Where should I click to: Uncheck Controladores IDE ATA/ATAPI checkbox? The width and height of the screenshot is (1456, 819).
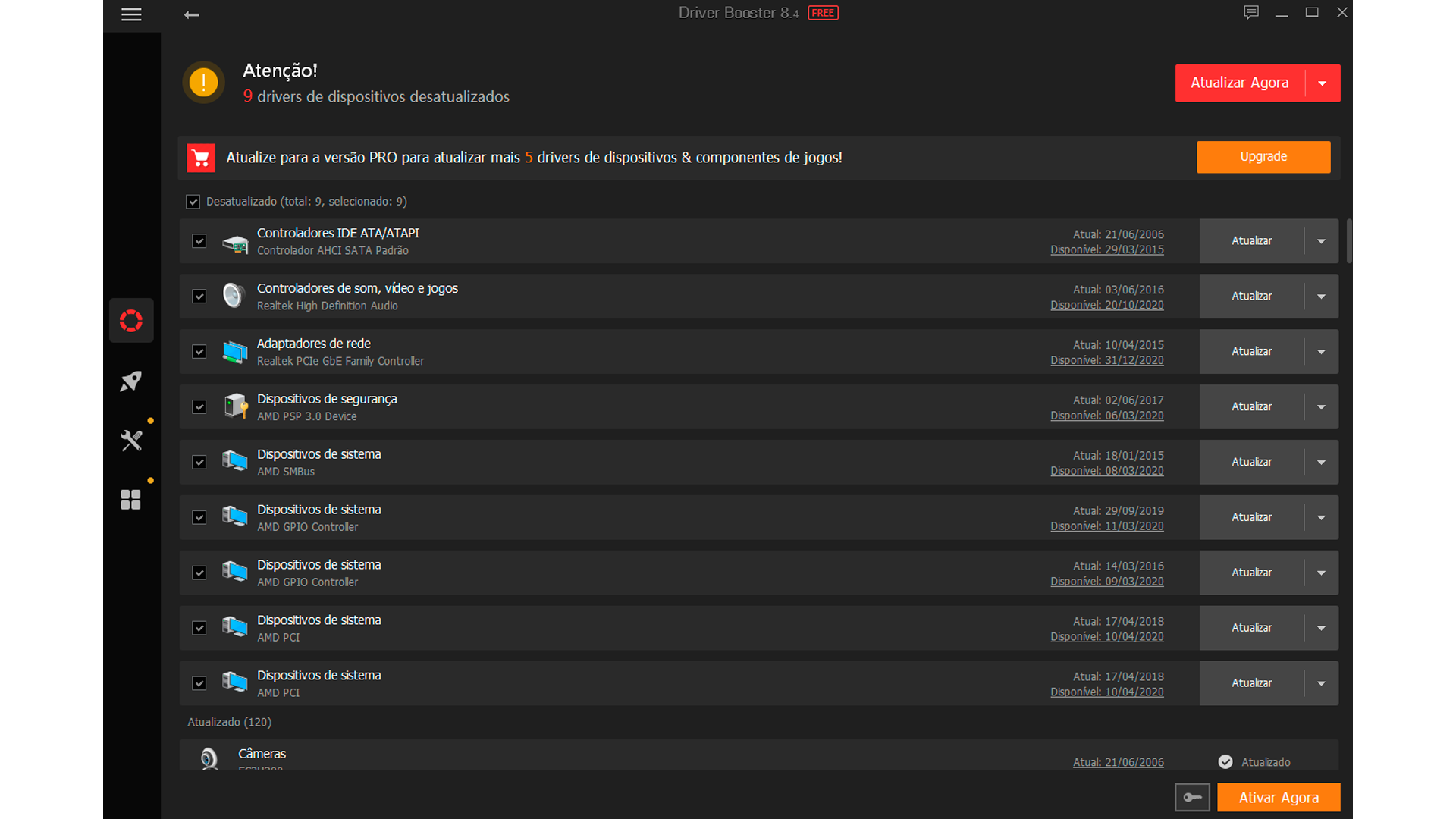tap(199, 241)
